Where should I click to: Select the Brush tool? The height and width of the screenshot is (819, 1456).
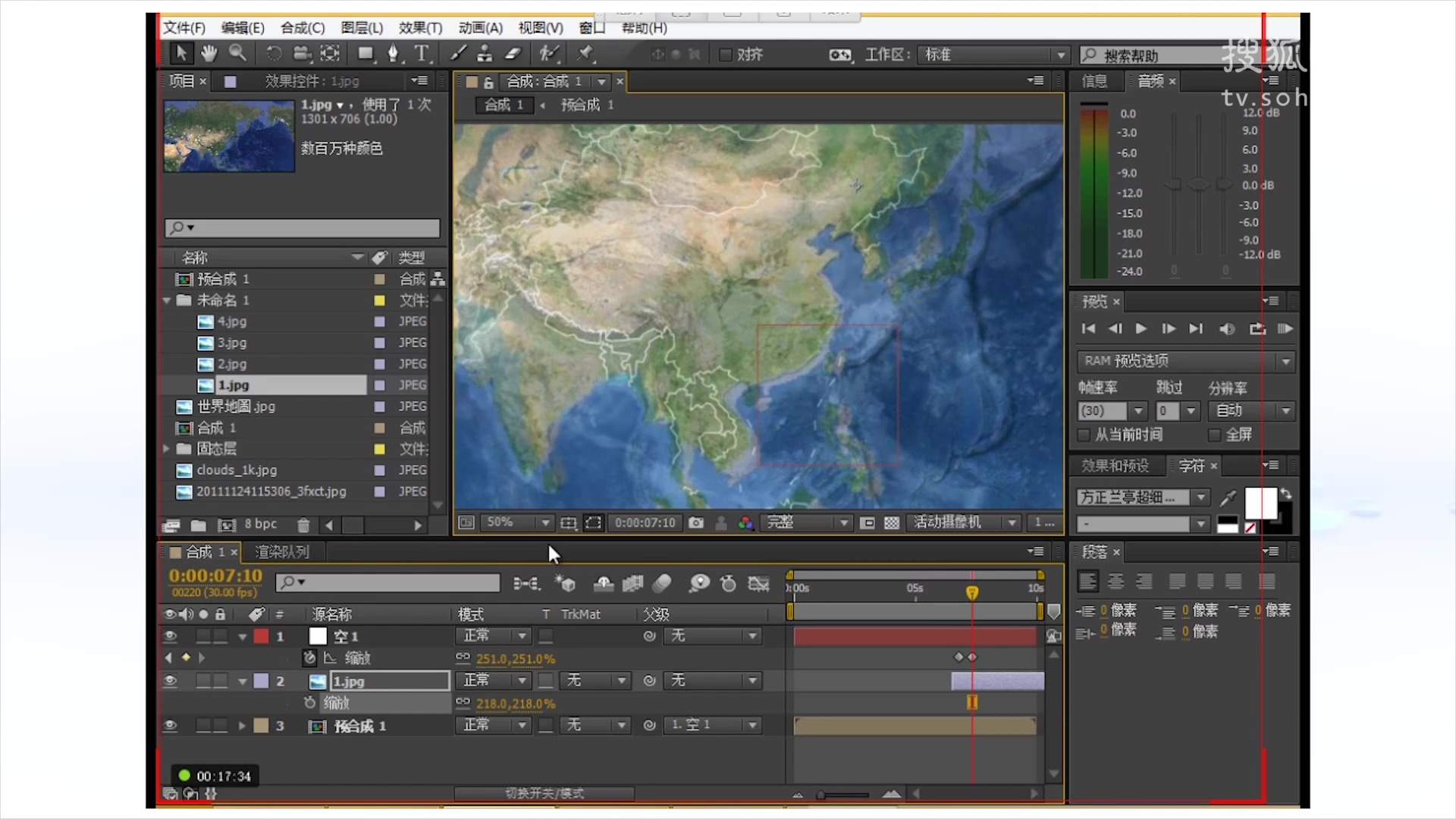[x=458, y=53]
